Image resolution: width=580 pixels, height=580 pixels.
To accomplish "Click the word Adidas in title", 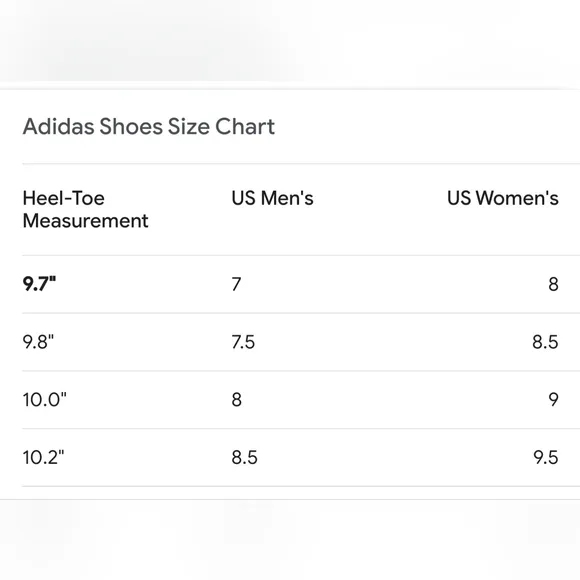I will tap(58, 127).
